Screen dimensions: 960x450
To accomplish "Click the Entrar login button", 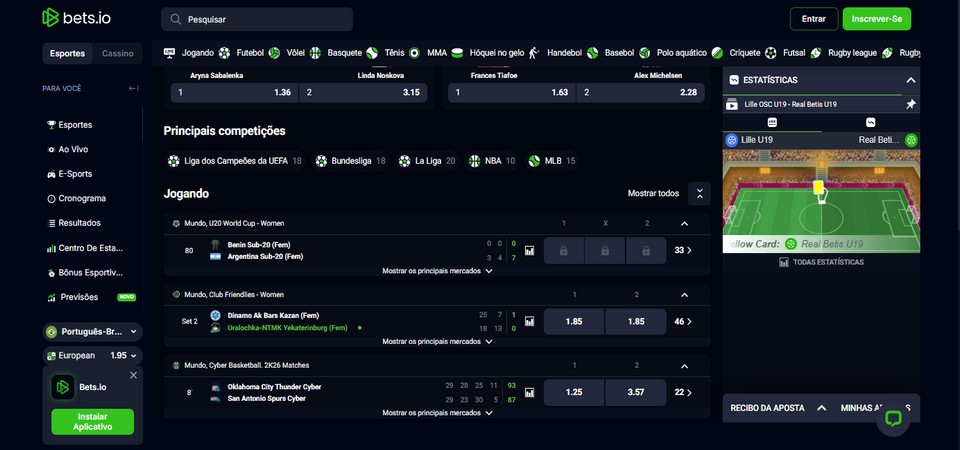I will pos(814,19).
